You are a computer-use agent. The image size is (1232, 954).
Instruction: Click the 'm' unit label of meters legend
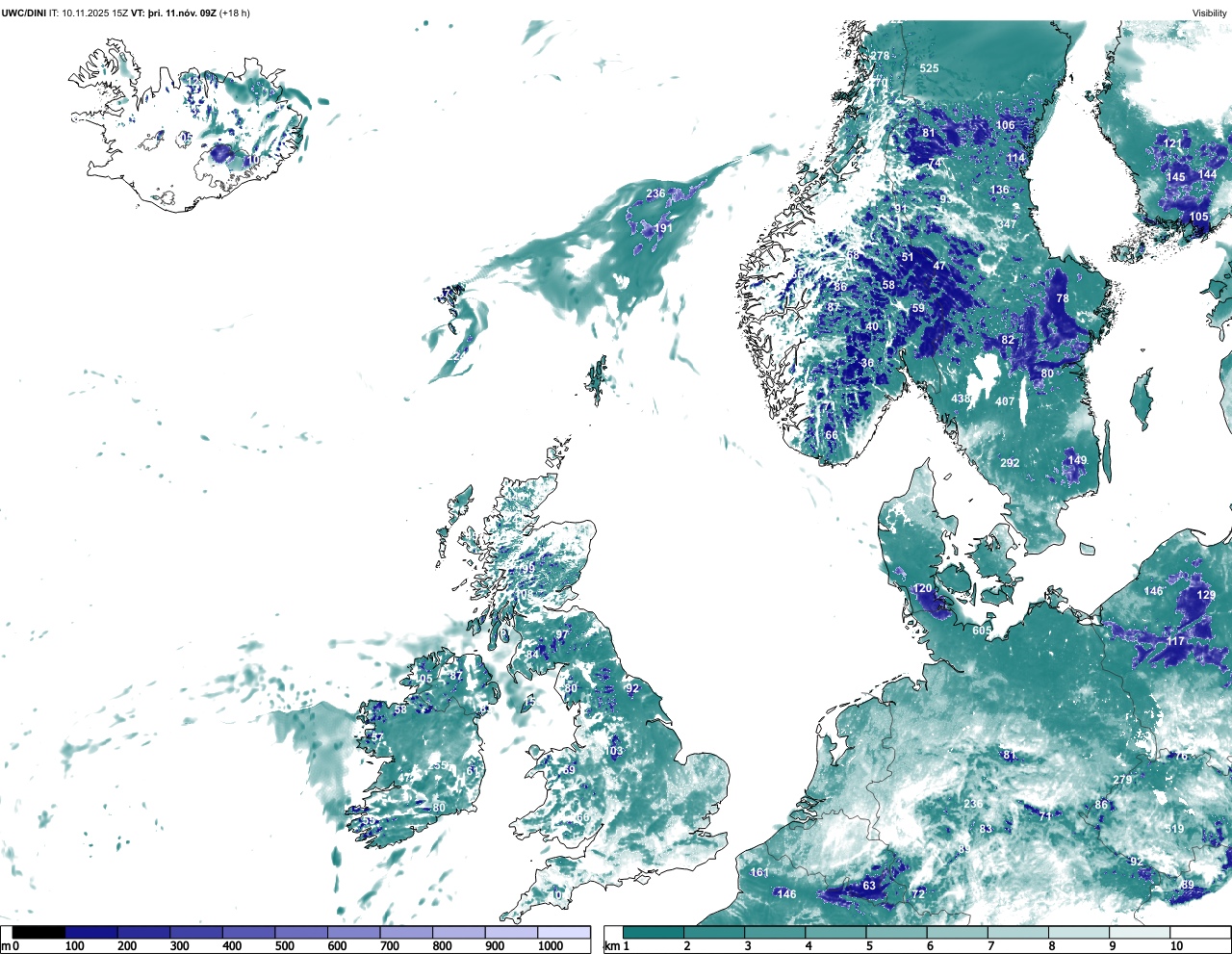click(6, 946)
